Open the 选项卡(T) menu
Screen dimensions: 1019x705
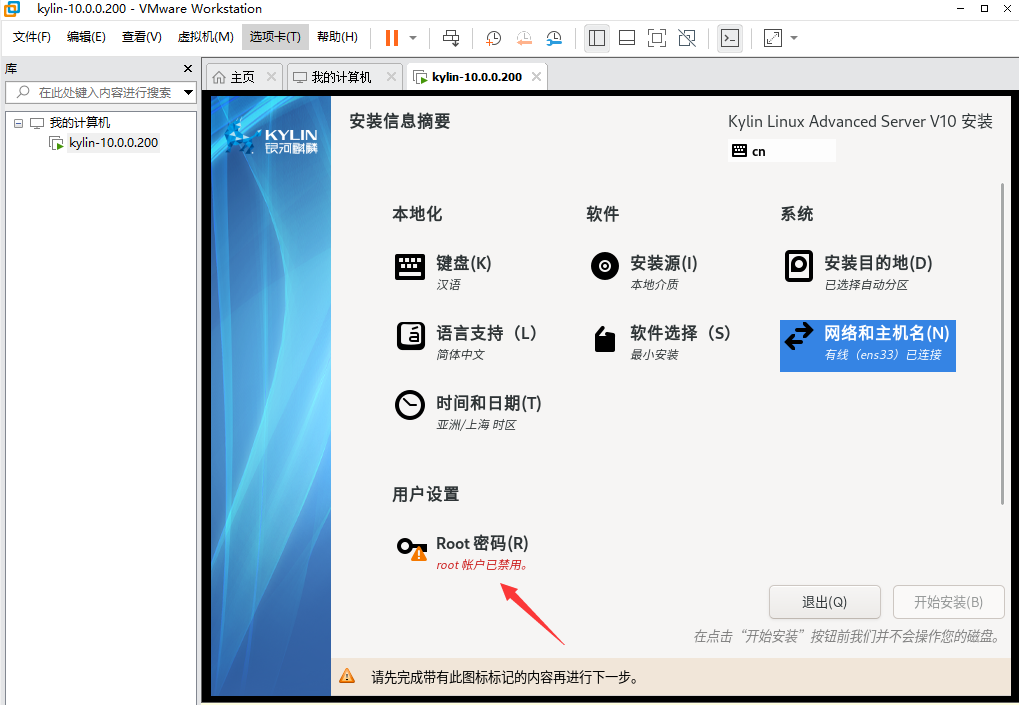tap(275, 37)
